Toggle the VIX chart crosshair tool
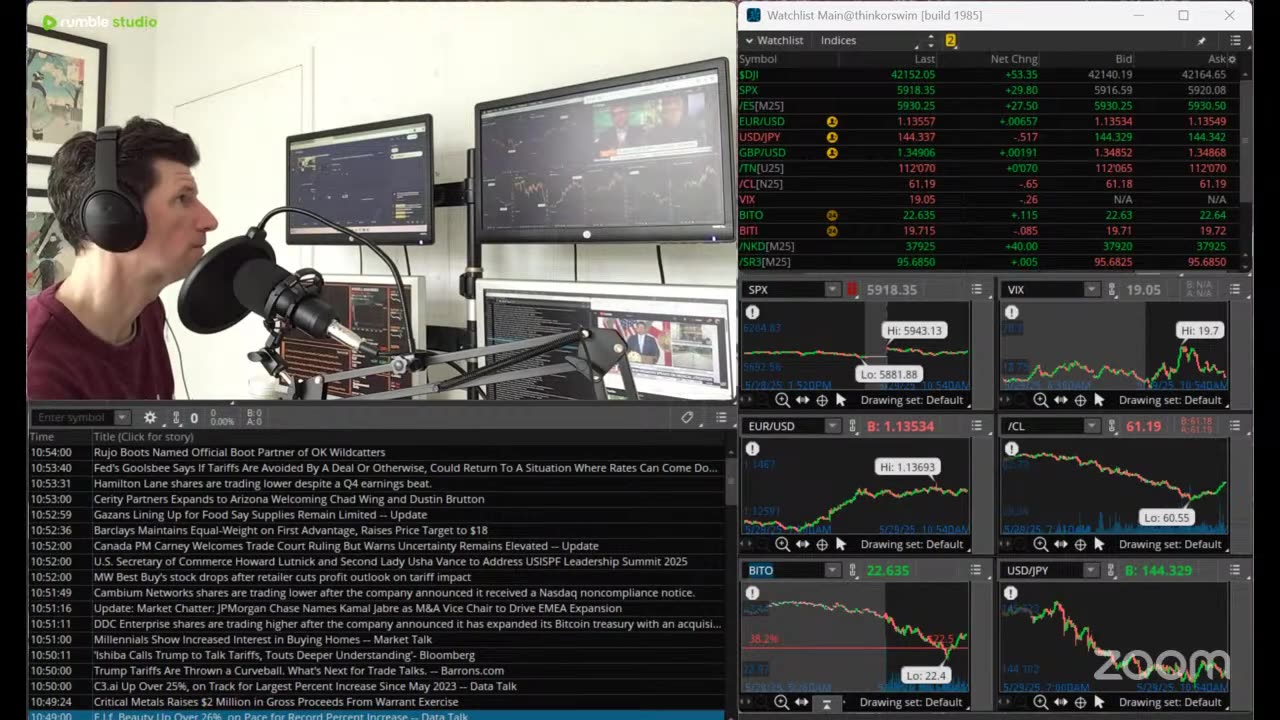1280x720 pixels. coord(1081,400)
